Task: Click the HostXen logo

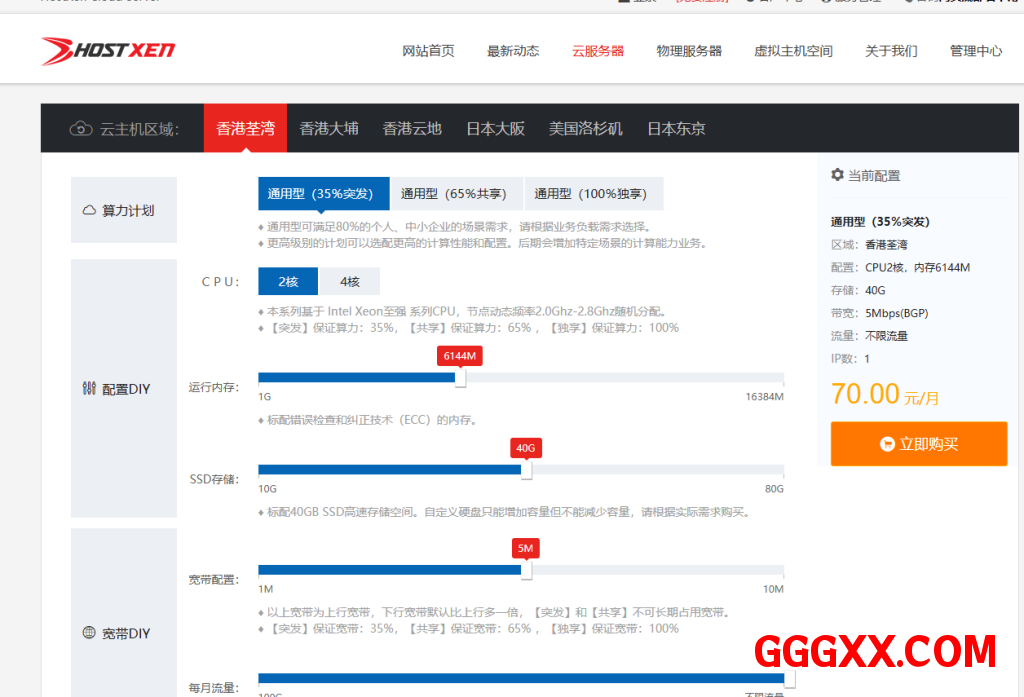Action: (x=108, y=51)
